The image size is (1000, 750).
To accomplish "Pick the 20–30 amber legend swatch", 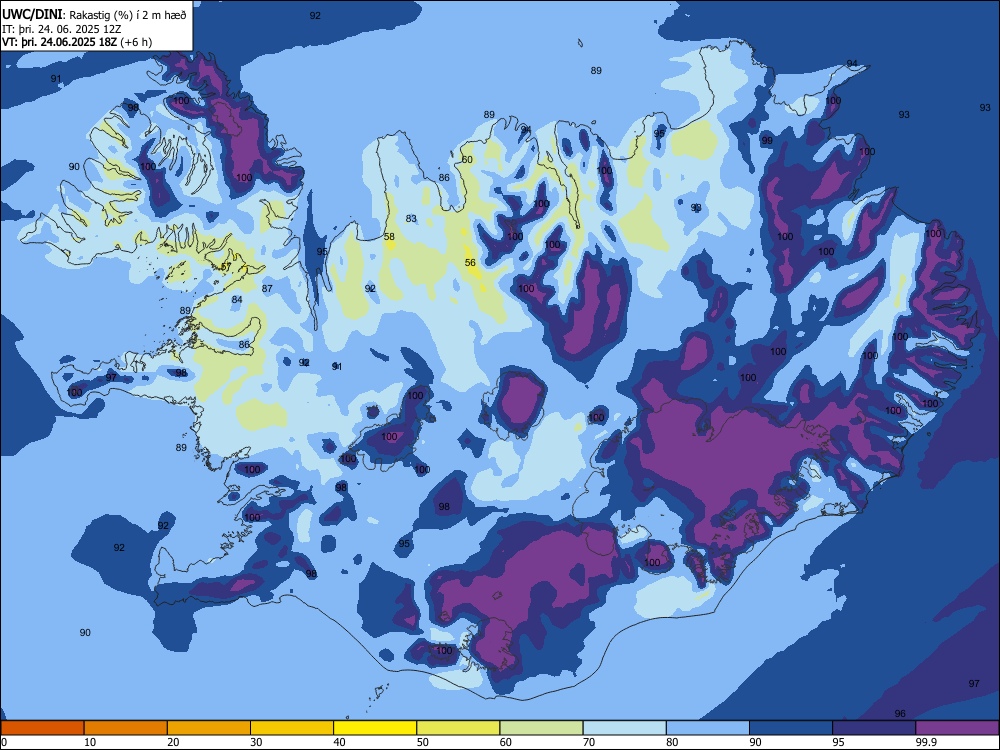I will (209, 728).
